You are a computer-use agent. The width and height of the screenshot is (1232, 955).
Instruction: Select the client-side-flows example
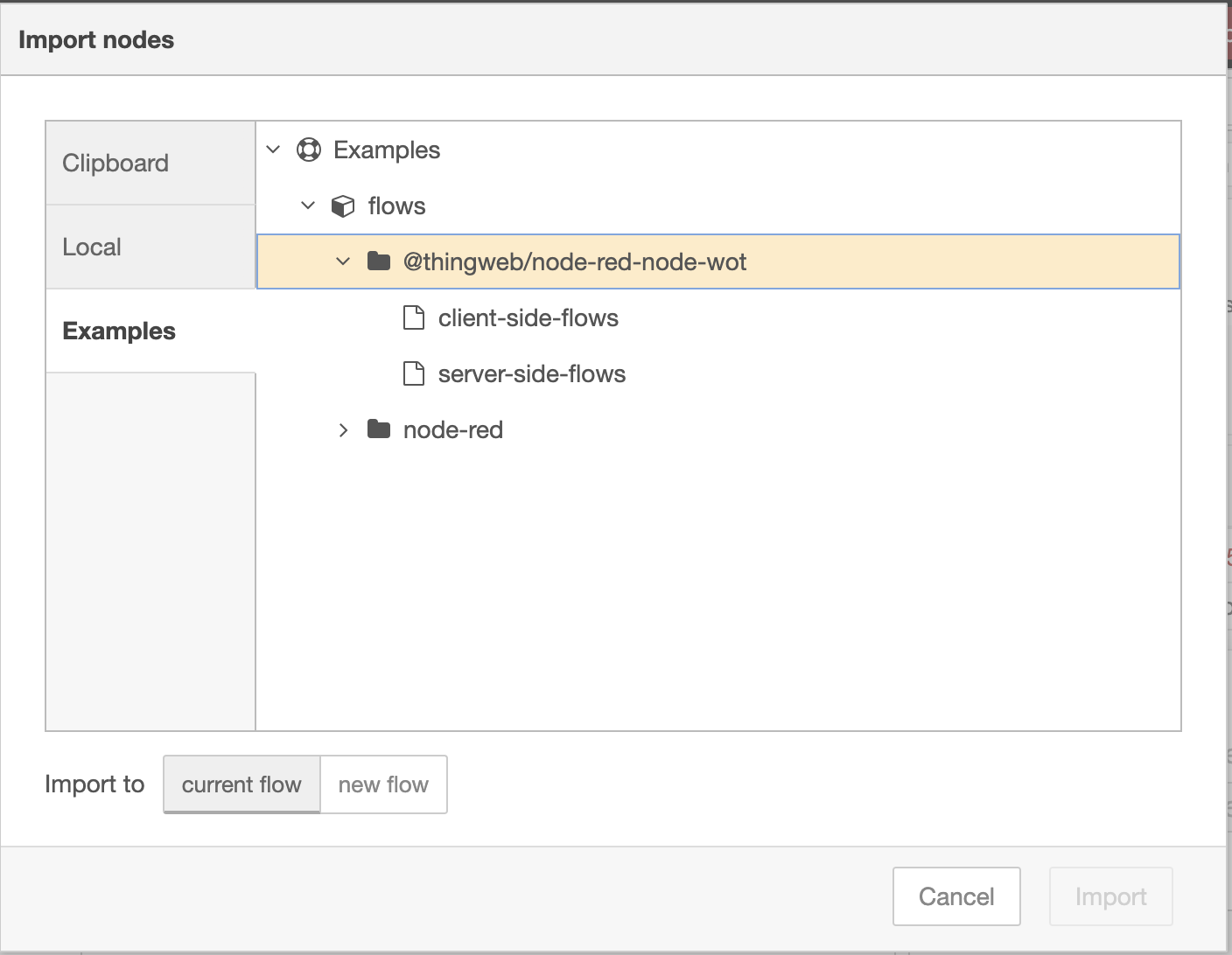(528, 317)
